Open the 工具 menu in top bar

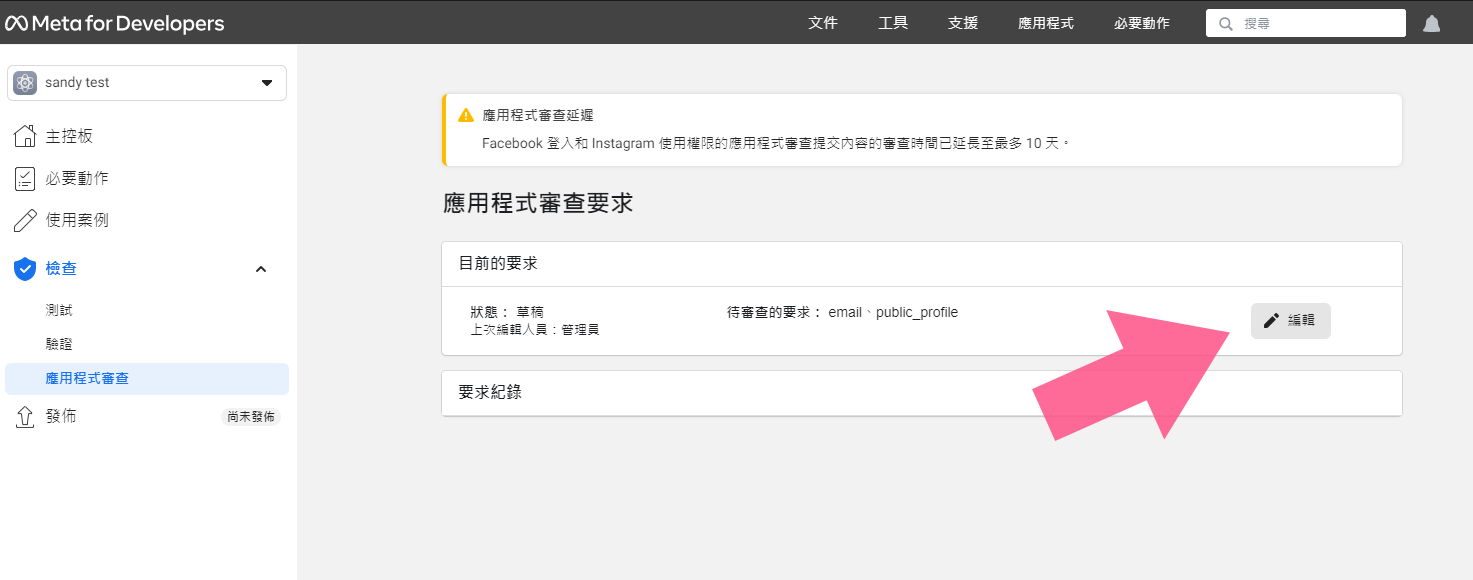click(892, 23)
